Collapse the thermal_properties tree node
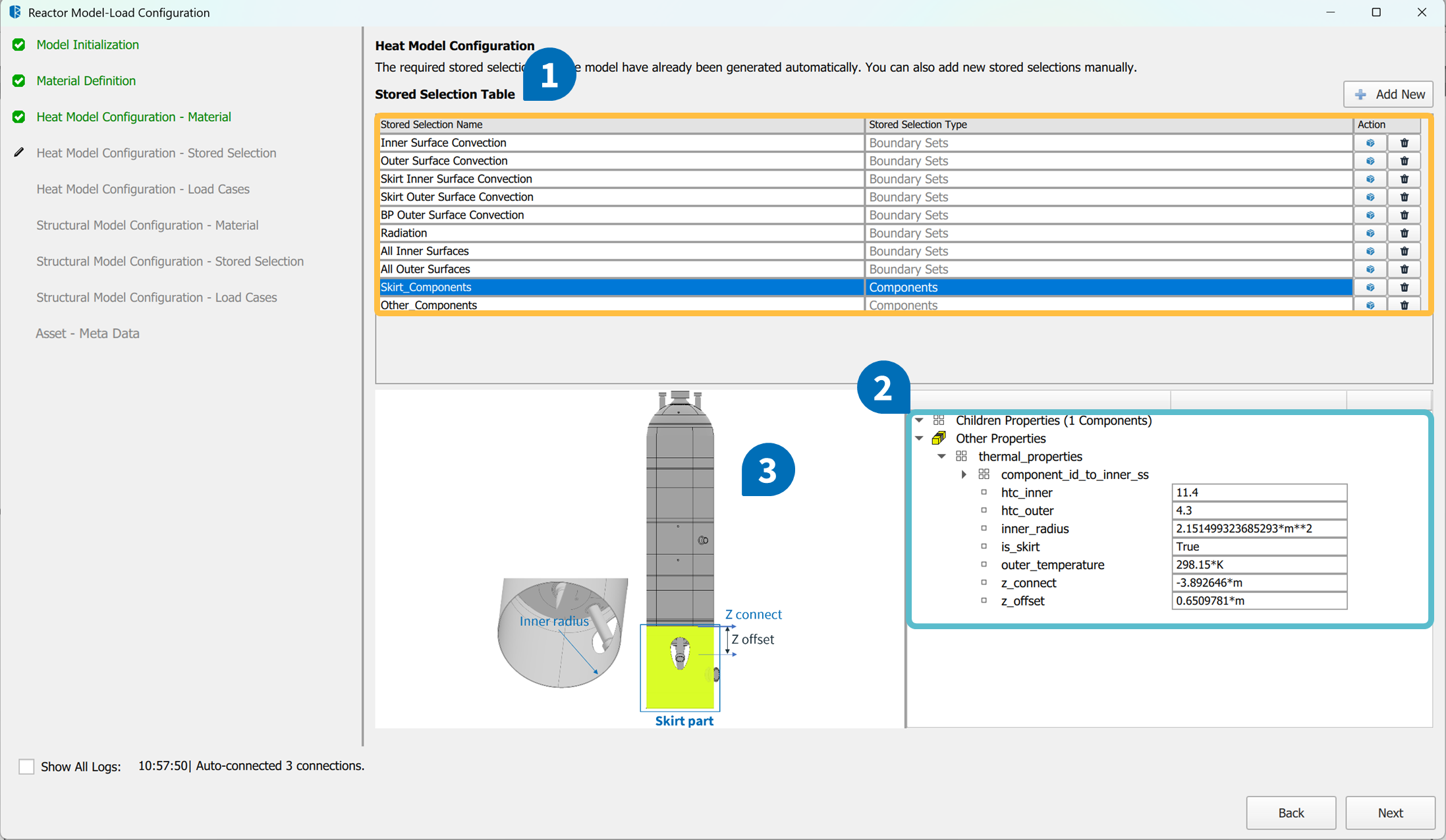This screenshot has height=840, width=1446. 941,457
